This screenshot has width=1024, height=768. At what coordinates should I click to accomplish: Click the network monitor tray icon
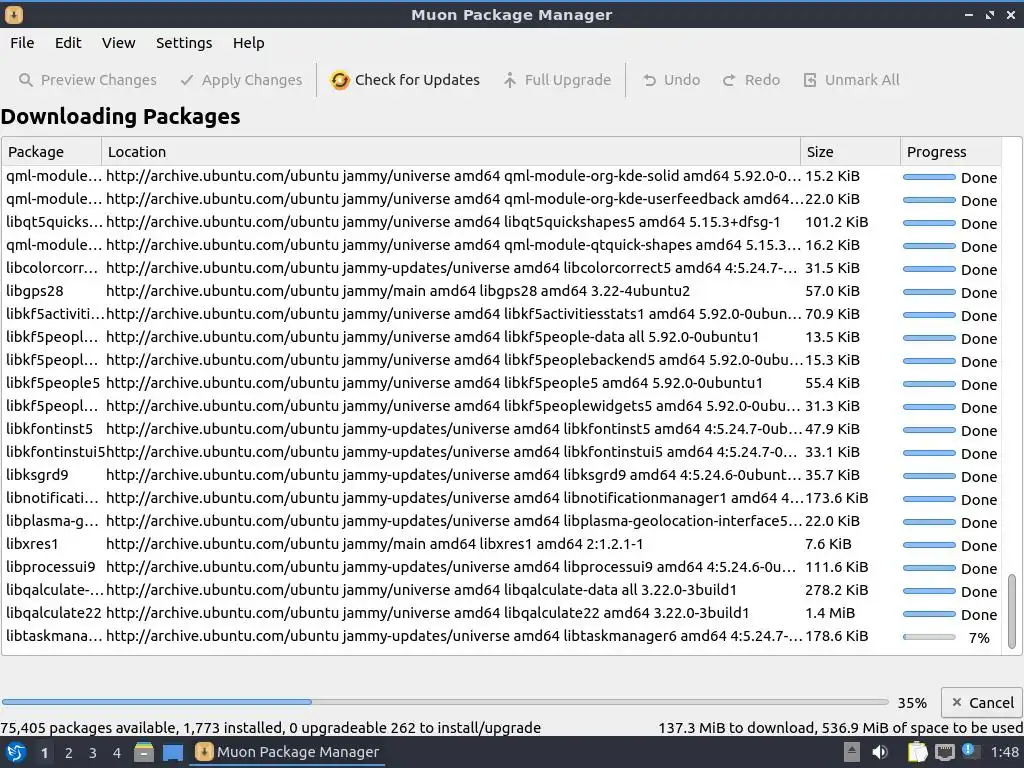[x=944, y=752]
